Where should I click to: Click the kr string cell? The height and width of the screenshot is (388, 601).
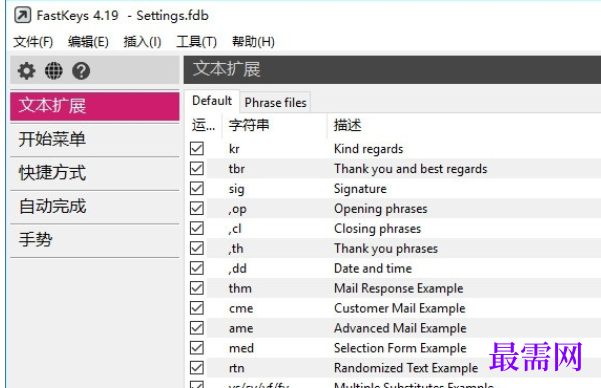234,149
